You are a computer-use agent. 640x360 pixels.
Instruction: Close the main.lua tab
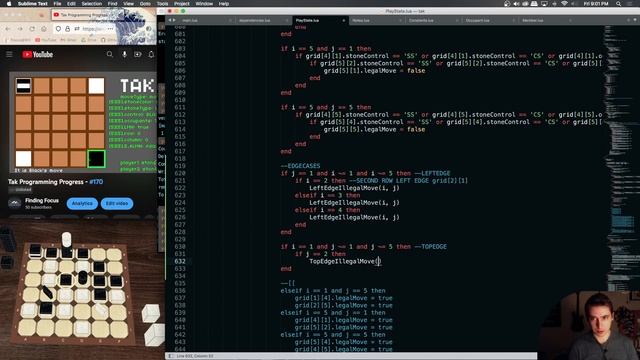pos(230,20)
